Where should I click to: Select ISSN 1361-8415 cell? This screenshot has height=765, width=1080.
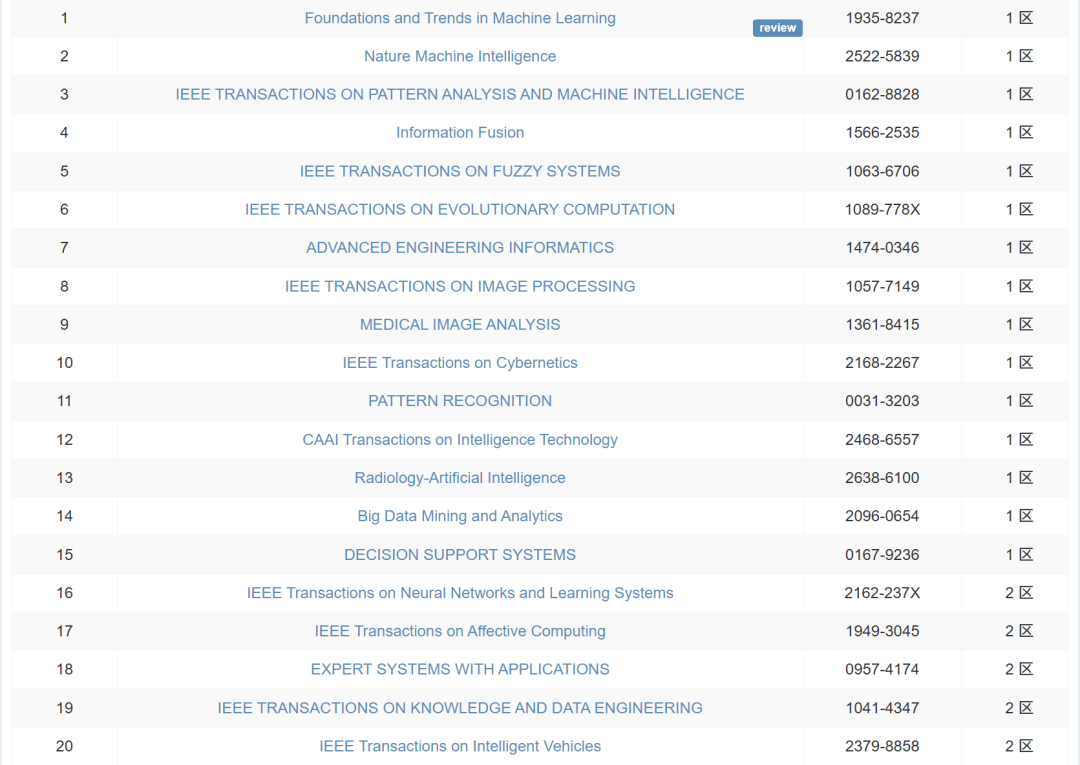[882, 324]
